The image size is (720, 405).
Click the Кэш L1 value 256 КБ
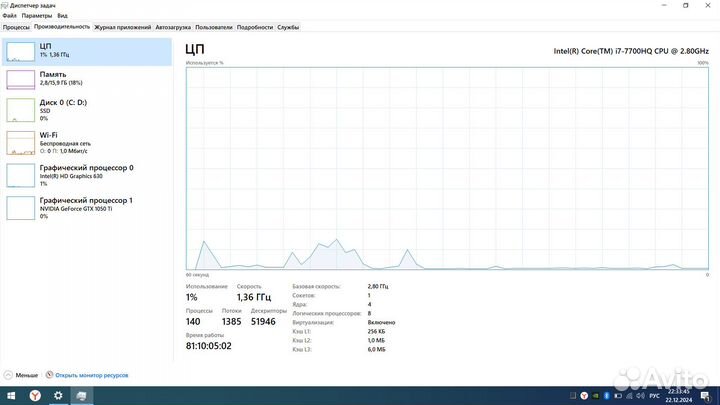377,331
